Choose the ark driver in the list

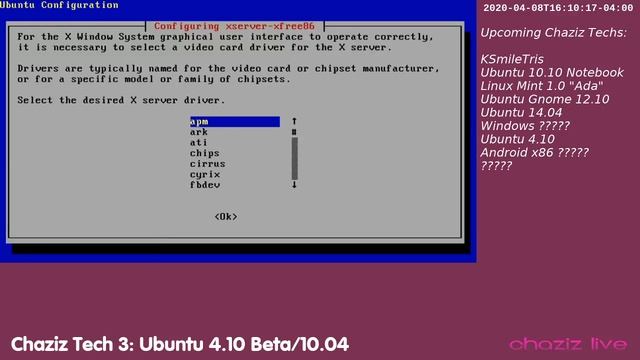[199, 132]
